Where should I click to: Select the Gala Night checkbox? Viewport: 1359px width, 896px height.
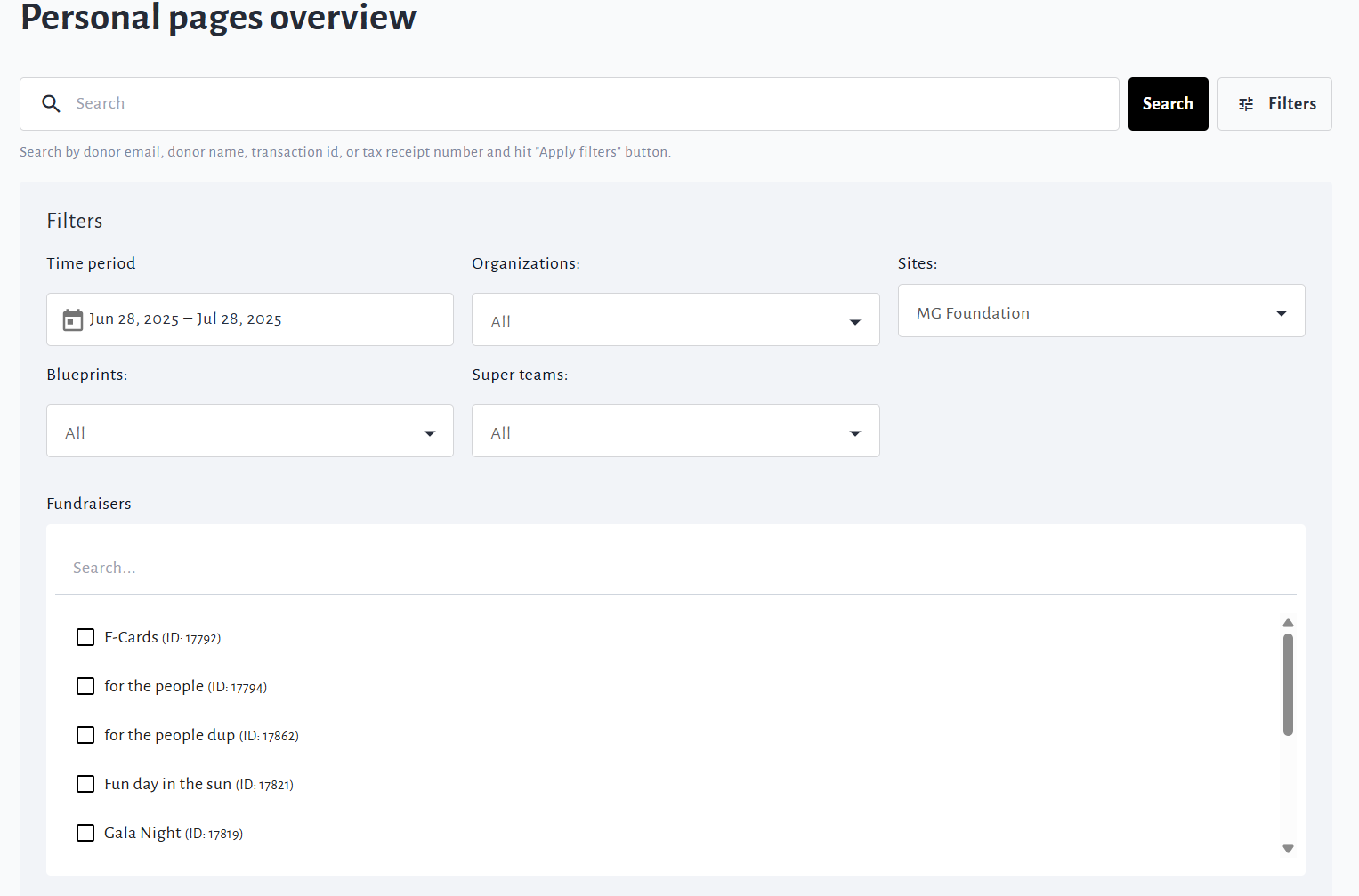pyautogui.click(x=85, y=833)
